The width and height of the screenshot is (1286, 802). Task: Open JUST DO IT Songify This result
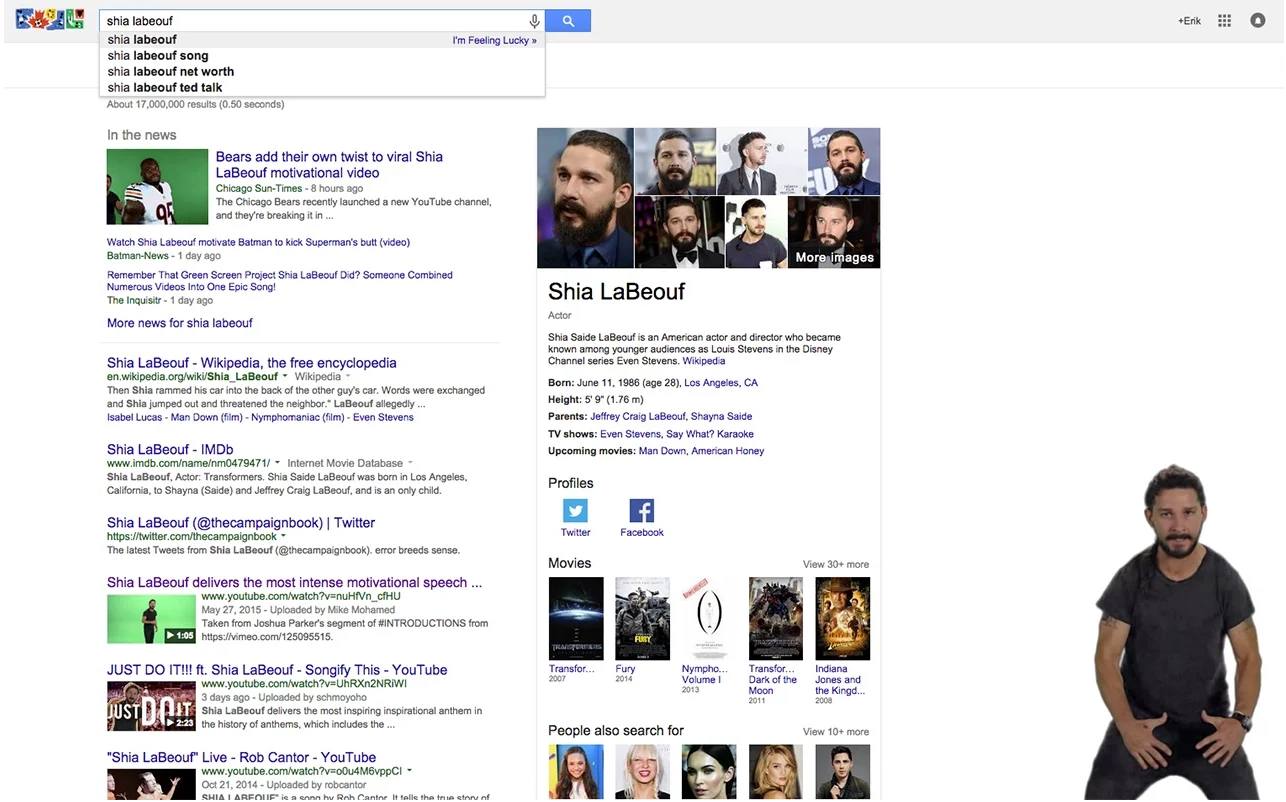277,670
